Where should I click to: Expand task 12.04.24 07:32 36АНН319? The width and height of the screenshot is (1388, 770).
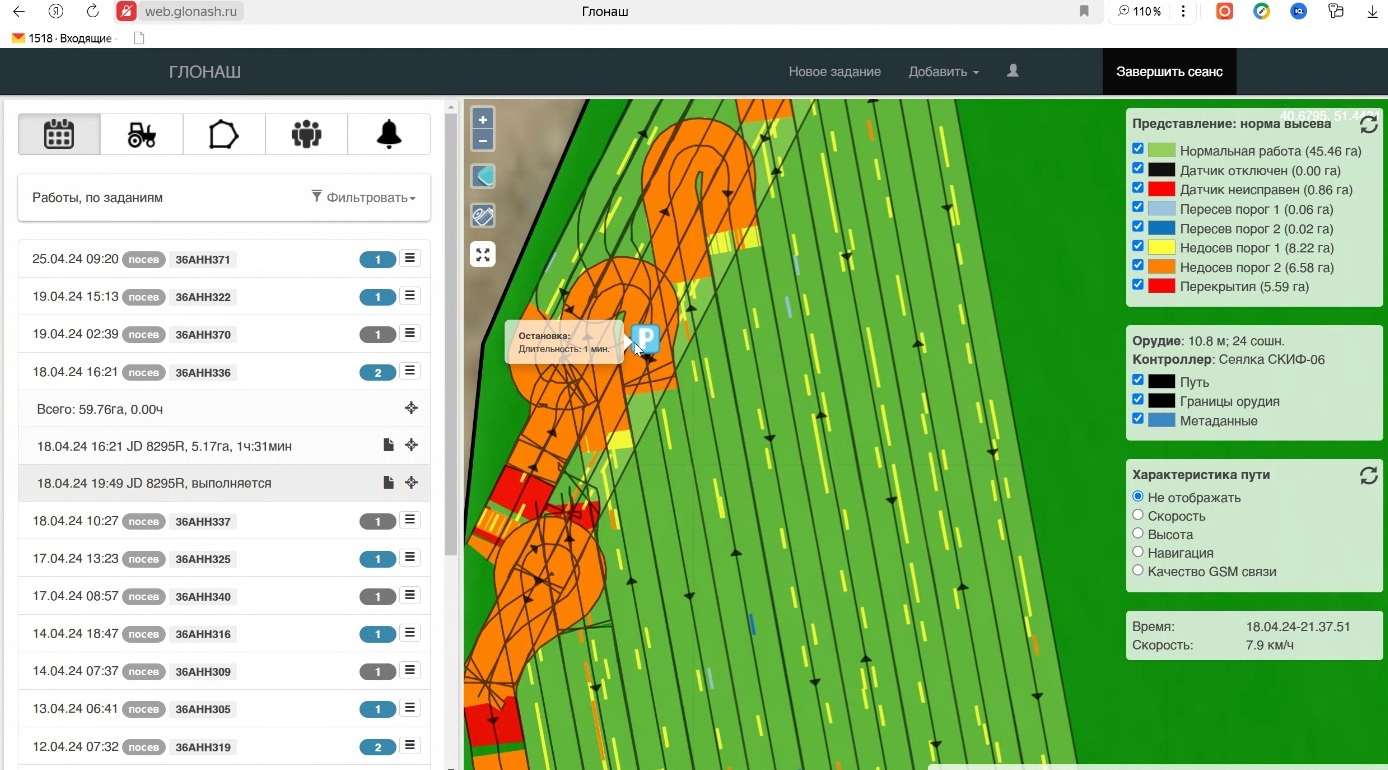pyautogui.click(x=224, y=746)
